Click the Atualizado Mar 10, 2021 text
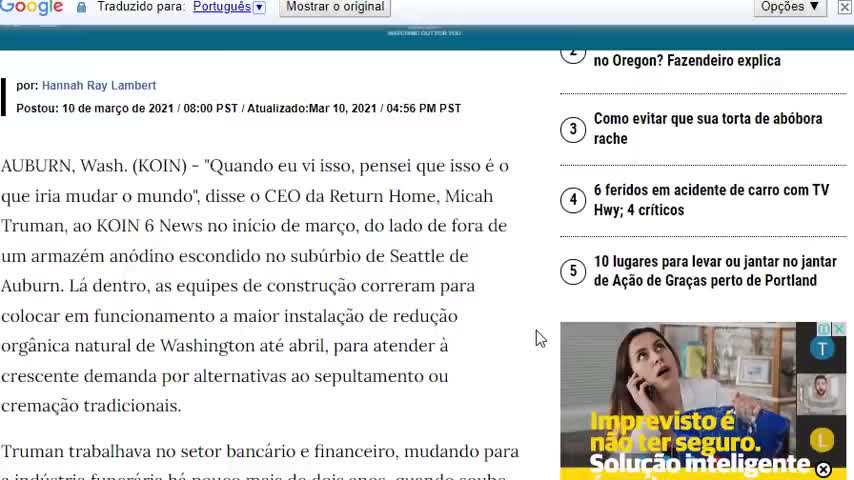The height and width of the screenshot is (480, 854). pyautogui.click(x=312, y=108)
